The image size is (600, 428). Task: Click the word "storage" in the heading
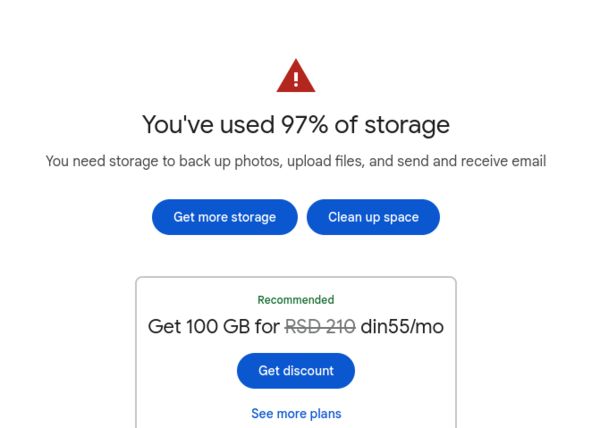(x=407, y=125)
